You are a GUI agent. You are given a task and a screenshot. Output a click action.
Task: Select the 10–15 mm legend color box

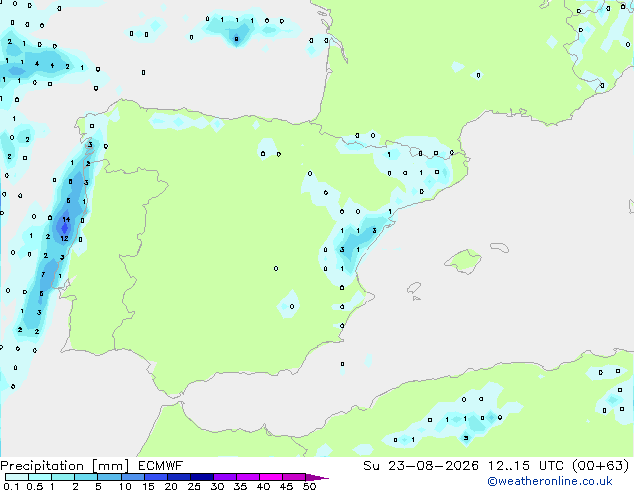(x=133, y=477)
